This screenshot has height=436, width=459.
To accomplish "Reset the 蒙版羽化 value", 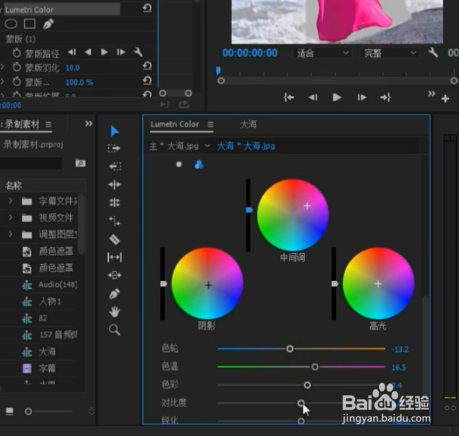I will click(x=147, y=66).
